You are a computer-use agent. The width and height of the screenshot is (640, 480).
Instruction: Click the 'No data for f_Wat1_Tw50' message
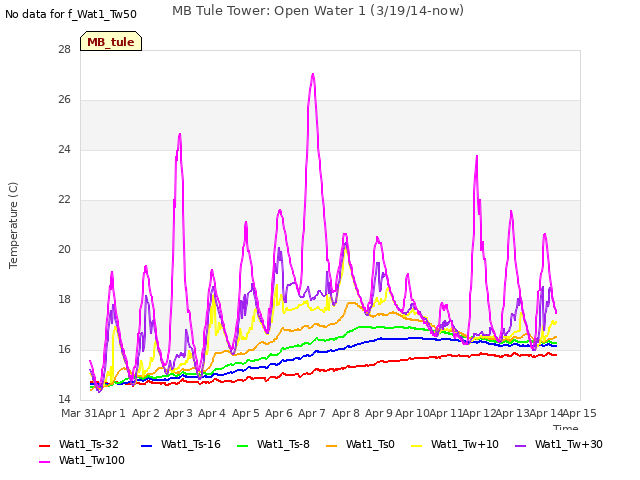(71, 14)
